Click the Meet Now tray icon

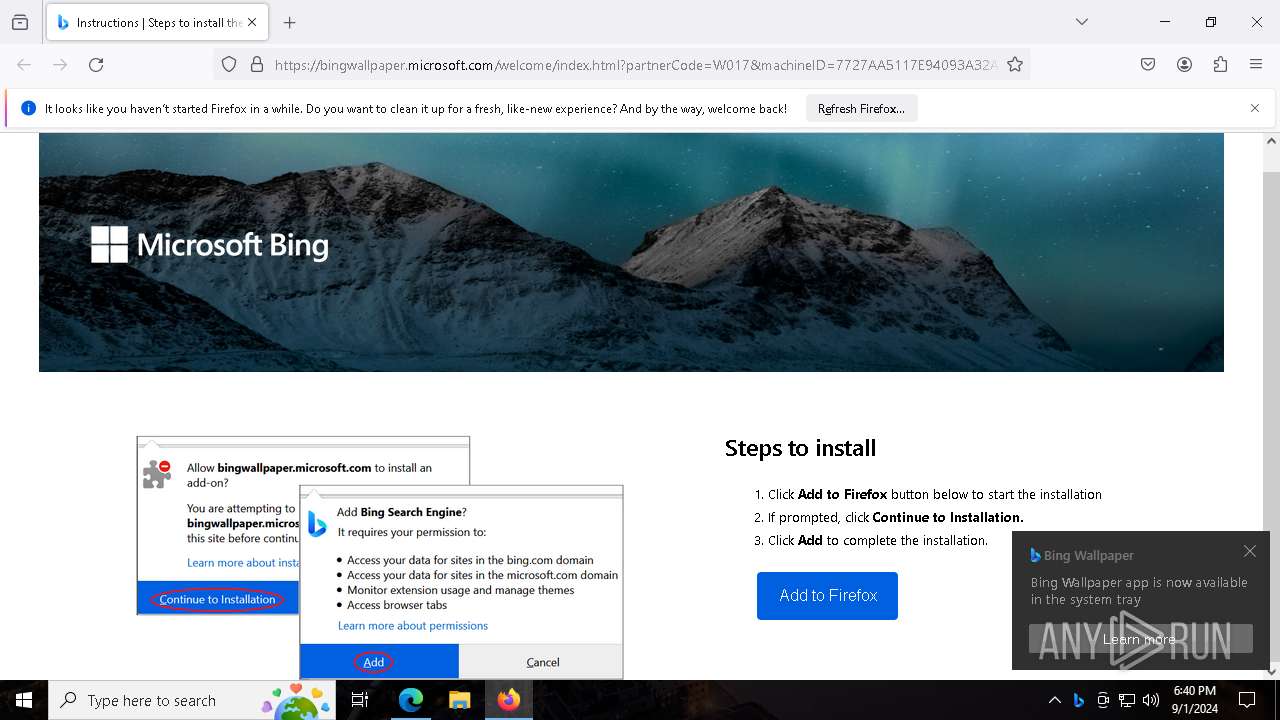click(1103, 700)
